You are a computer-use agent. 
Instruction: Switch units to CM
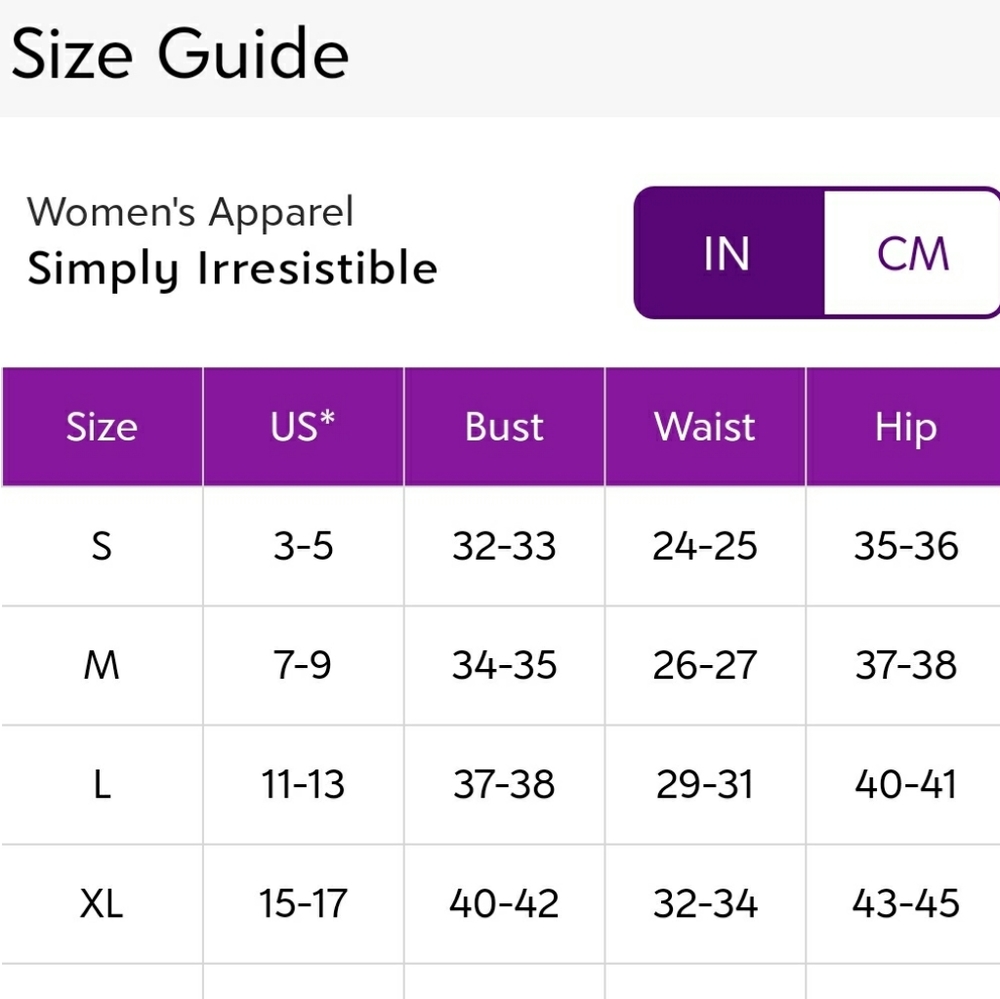912,253
